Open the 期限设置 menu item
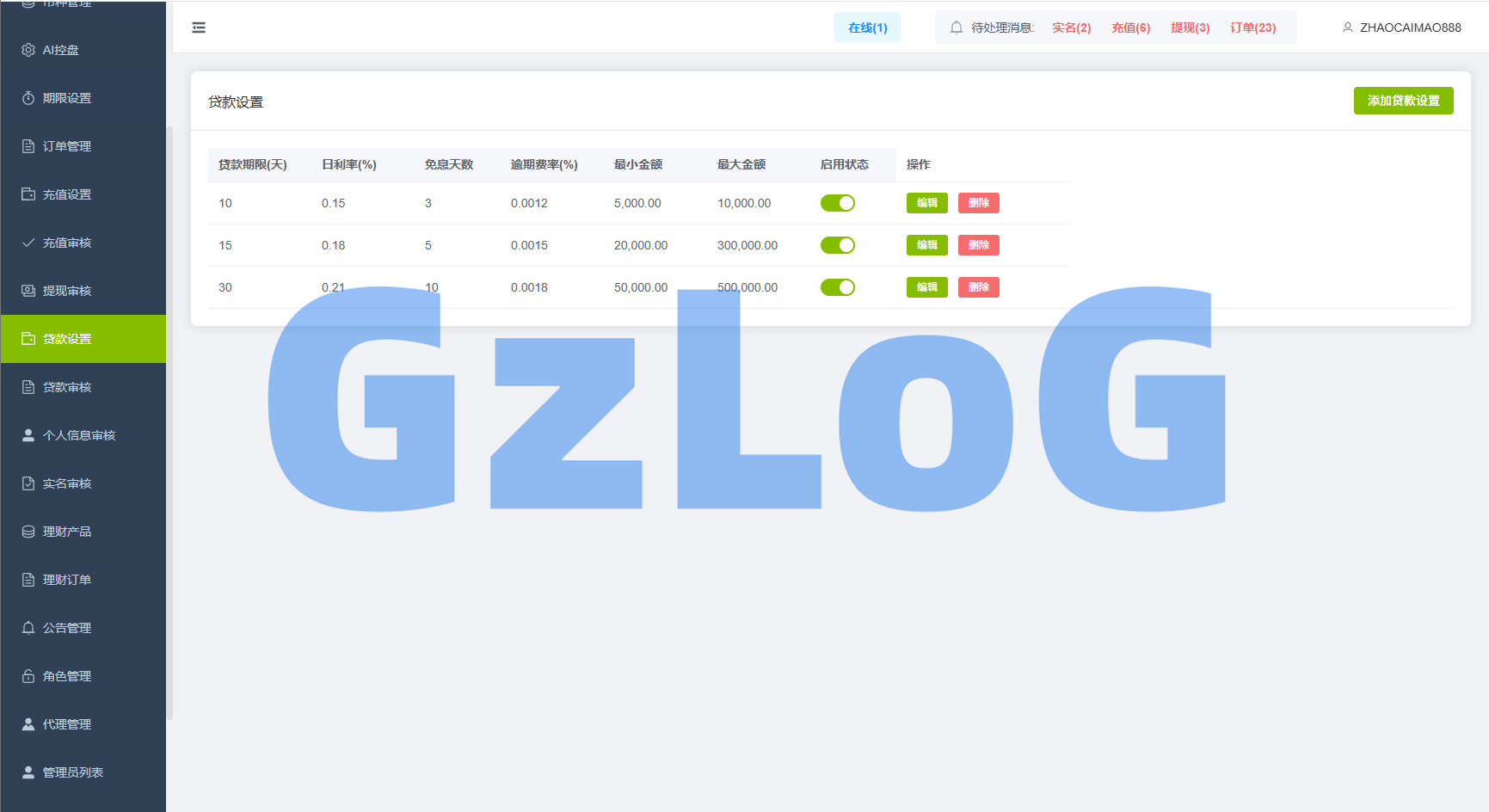 pyautogui.click(x=83, y=98)
